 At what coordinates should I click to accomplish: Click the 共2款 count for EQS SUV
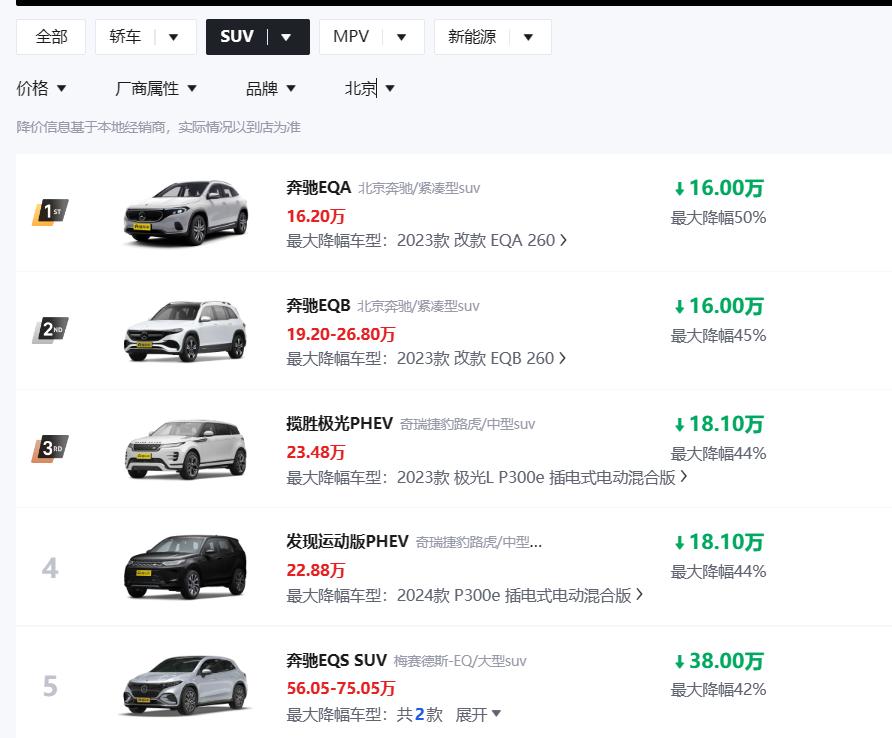coord(420,714)
